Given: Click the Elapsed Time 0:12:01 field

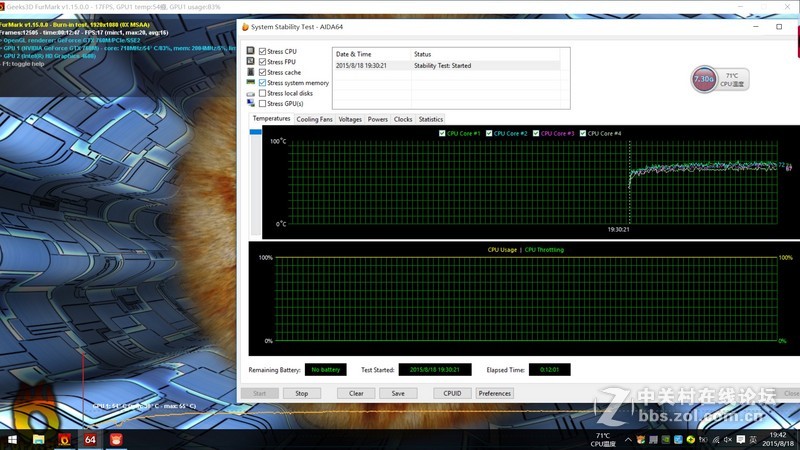Looking at the screenshot, I should 549,369.
